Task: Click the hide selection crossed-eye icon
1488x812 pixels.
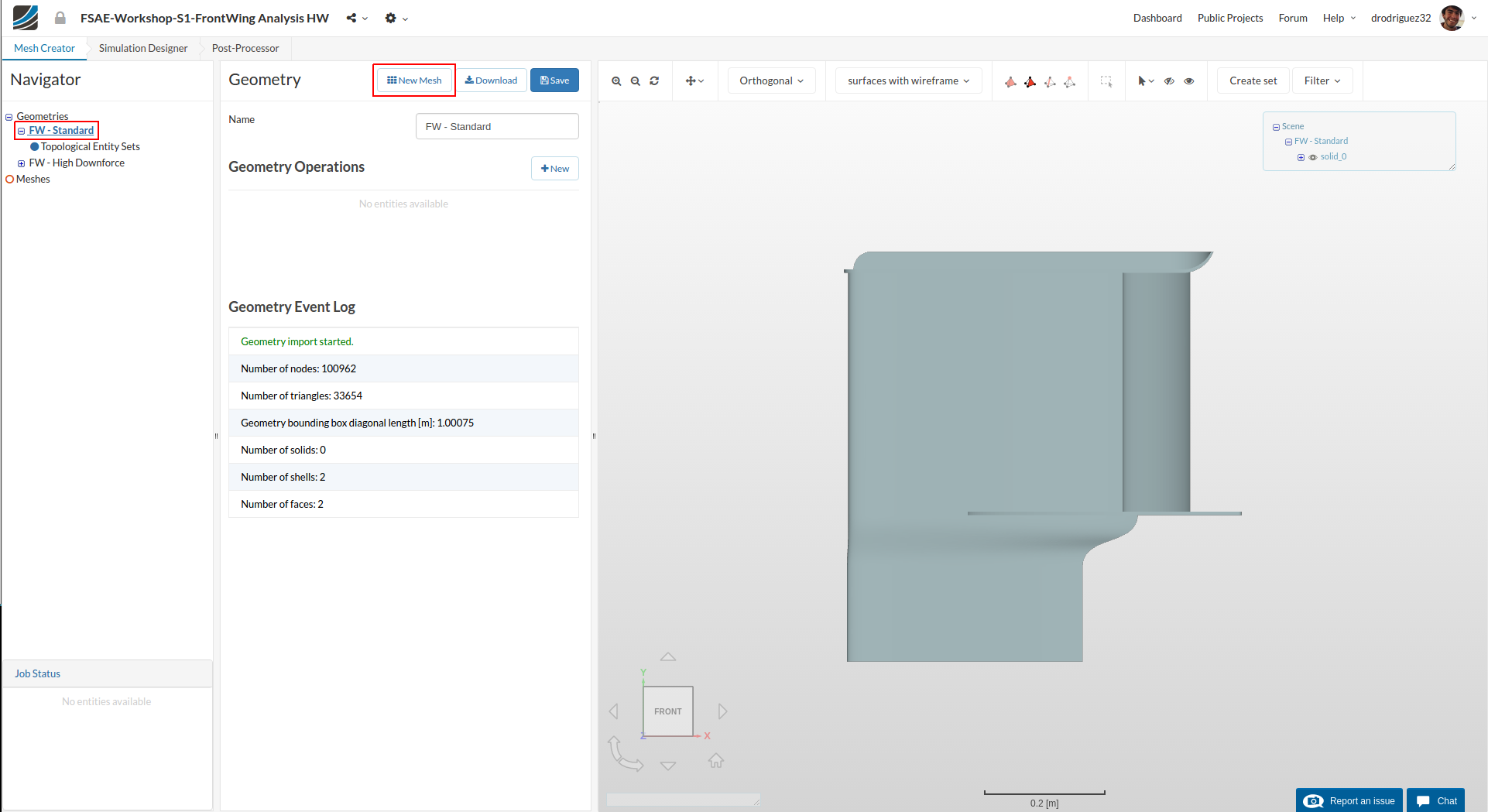Action: [x=1169, y=81]
